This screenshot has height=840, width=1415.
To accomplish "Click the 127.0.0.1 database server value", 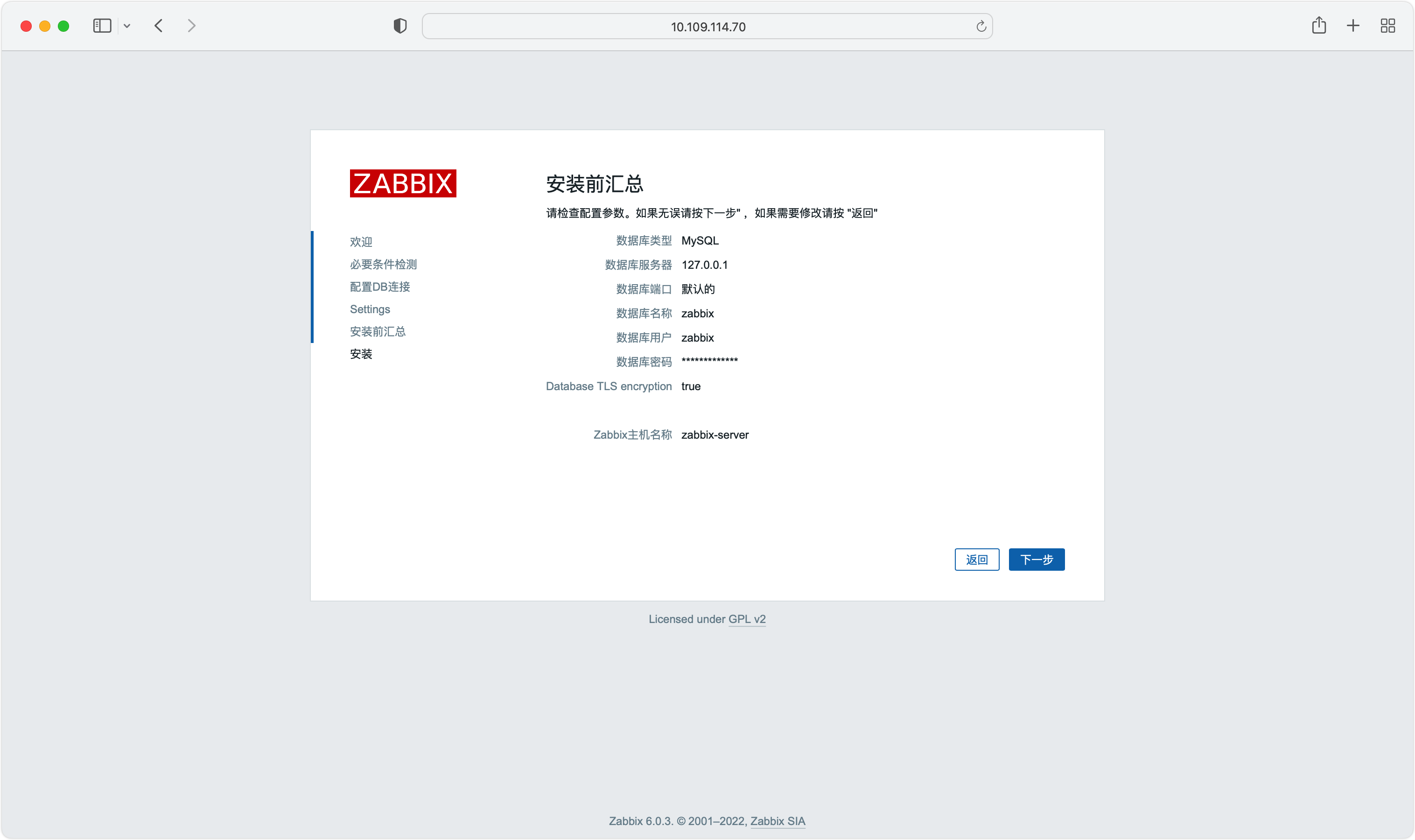I will pos(705,265).
